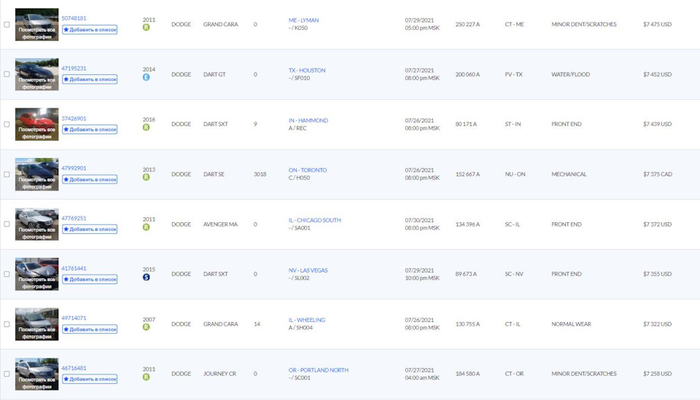Check the box next to lot 41761441
The image size is (700, 400).
point(7,274)
